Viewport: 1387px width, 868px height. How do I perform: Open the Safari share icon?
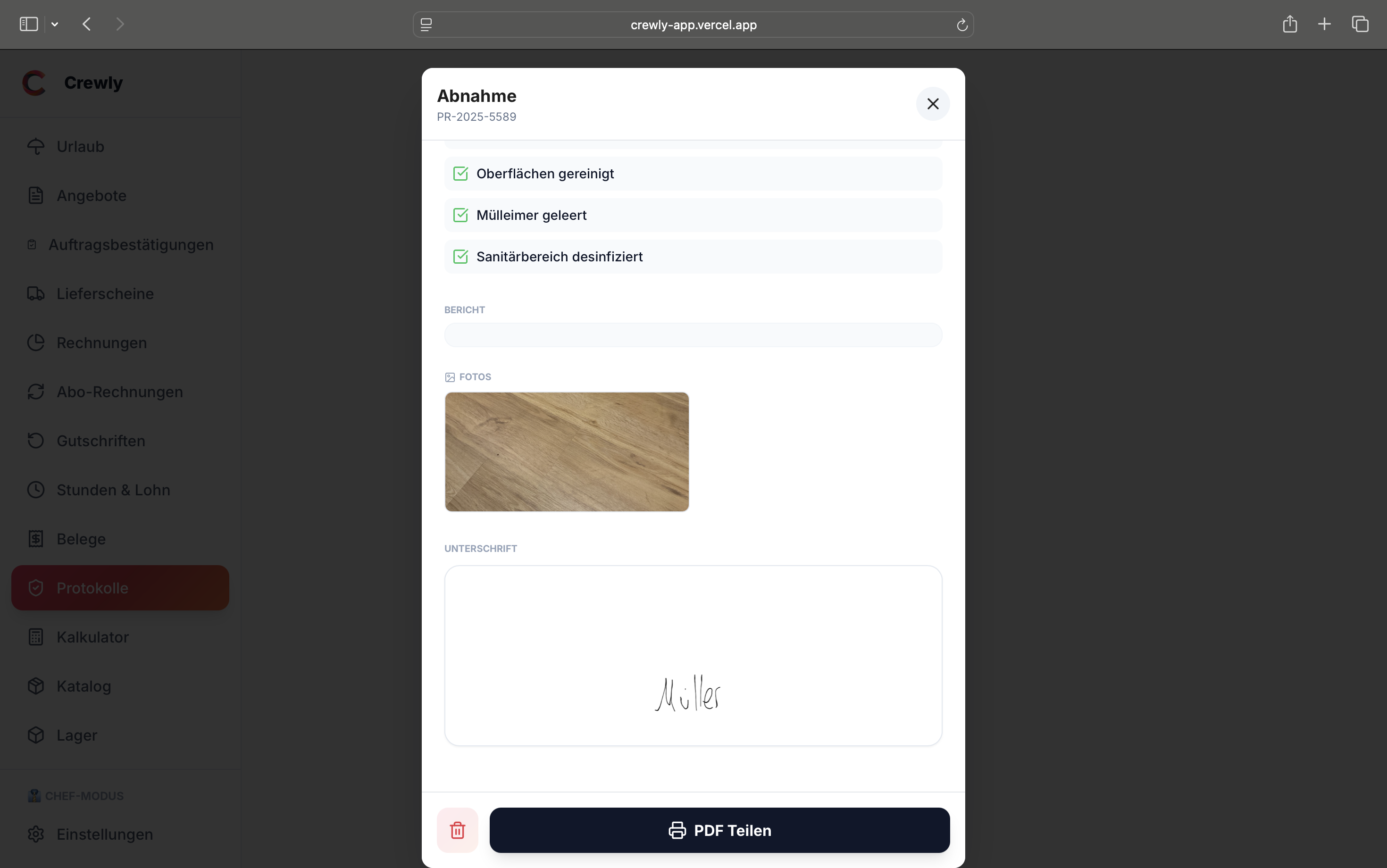point(1290,24)
